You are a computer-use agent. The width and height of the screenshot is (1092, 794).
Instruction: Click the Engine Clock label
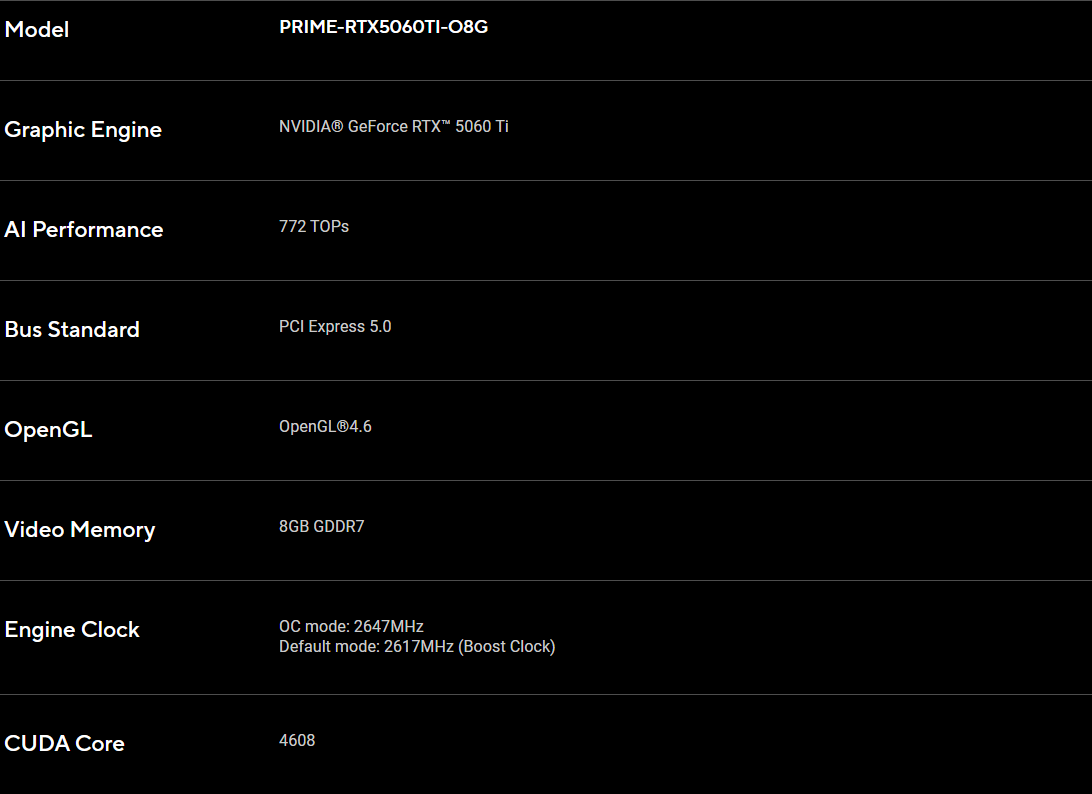72,630
